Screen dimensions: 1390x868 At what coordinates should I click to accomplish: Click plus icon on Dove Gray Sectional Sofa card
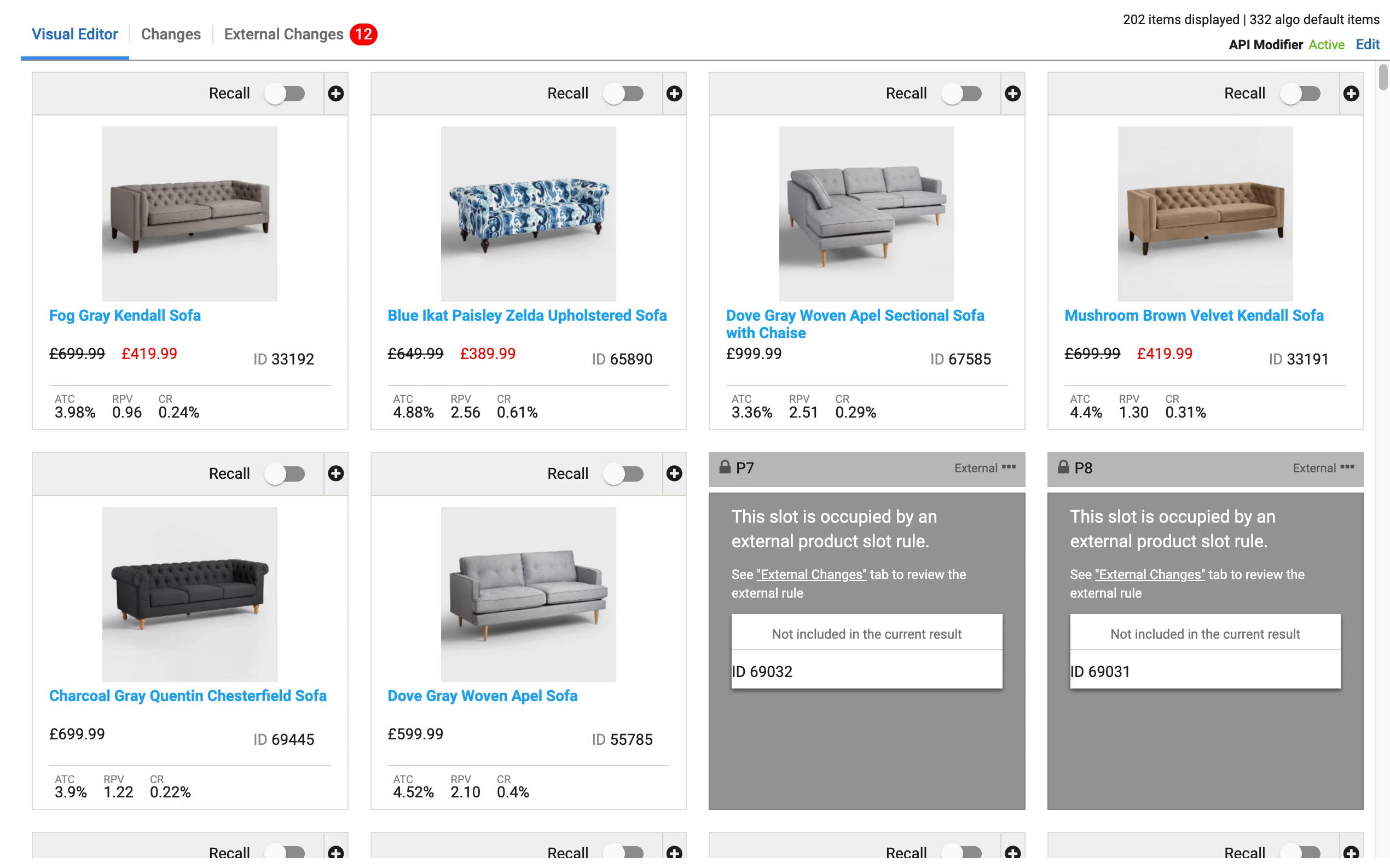click(1012, 94)
